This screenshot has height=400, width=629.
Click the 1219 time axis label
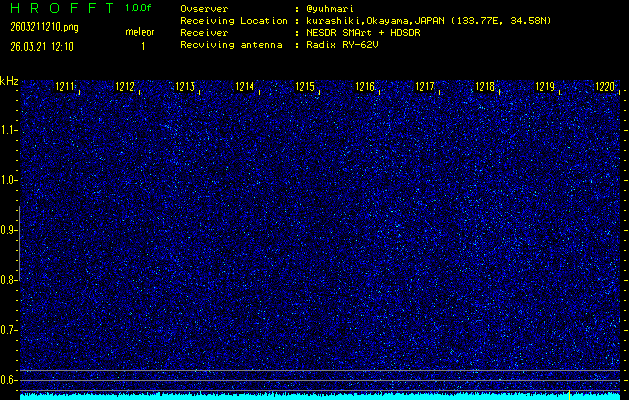(x=545, y=86)
